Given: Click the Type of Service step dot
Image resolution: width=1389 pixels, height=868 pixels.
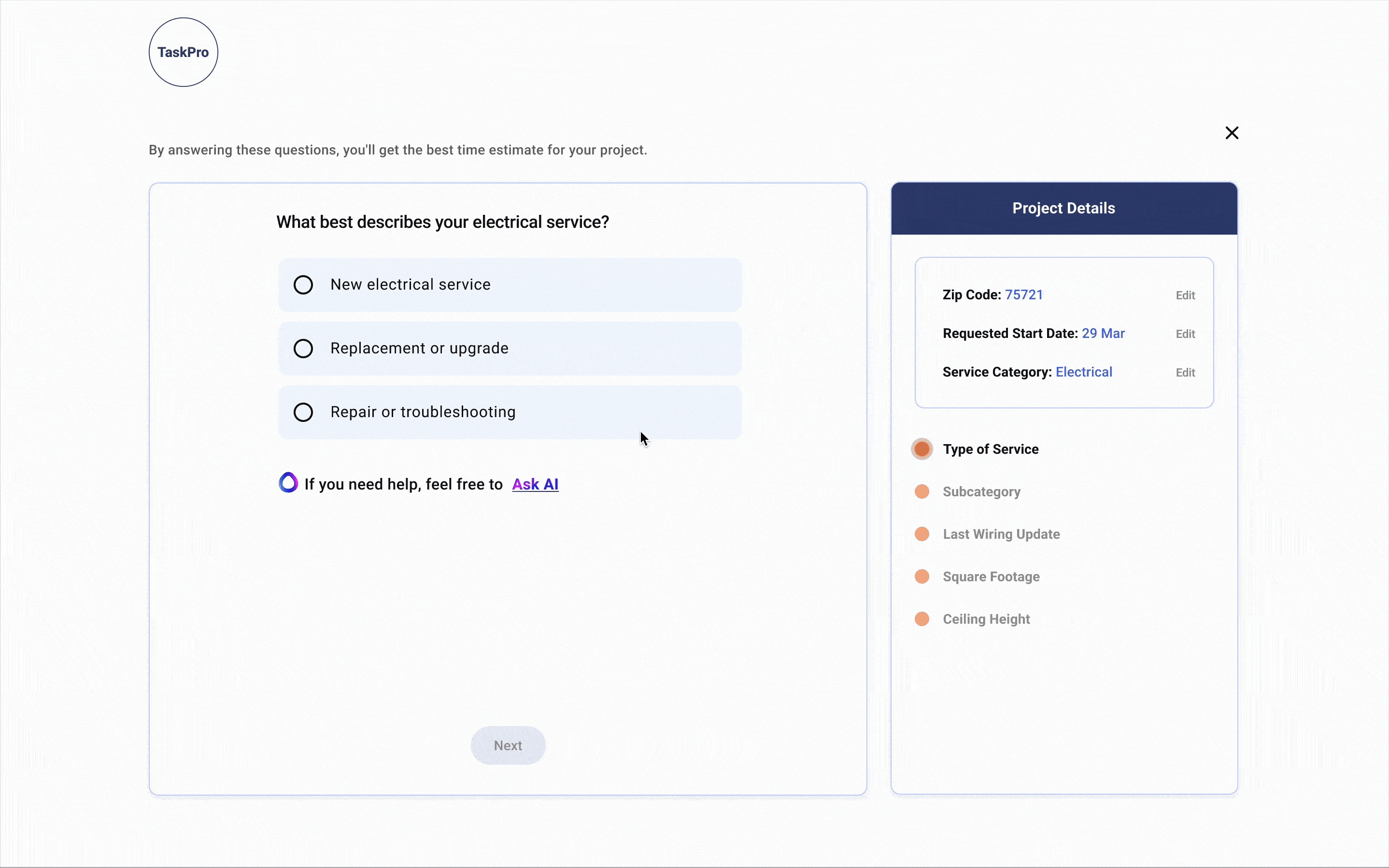Looking at the screenshot, I should pyautogui.click(x=922, y=449).
